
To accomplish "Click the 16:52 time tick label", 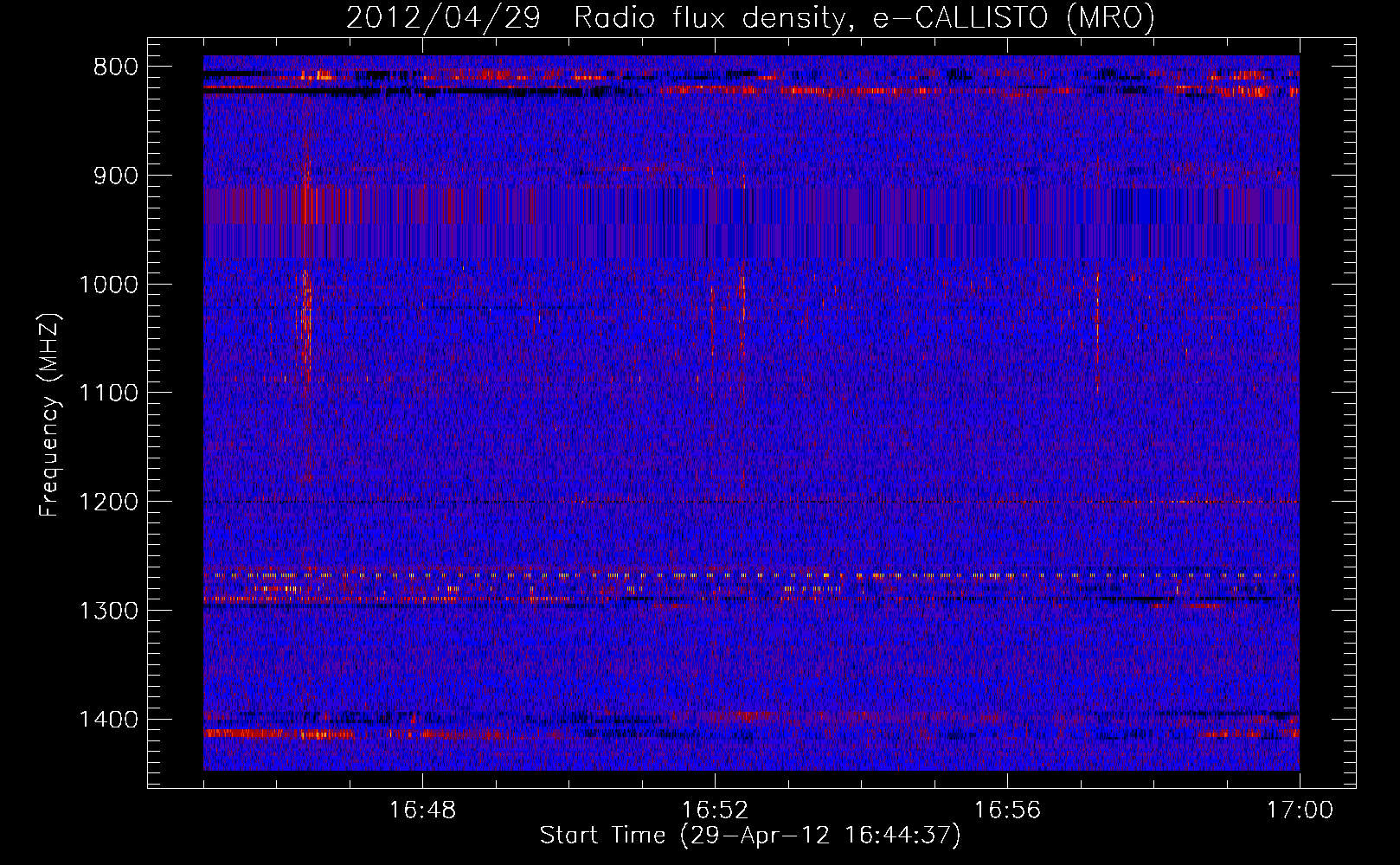I will coord(715,811).
